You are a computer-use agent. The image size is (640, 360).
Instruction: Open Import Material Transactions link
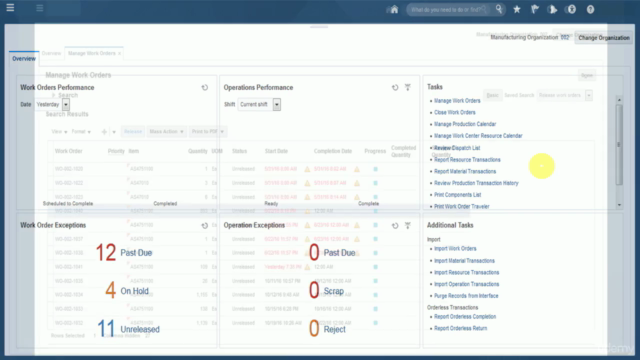click(464, 261)
